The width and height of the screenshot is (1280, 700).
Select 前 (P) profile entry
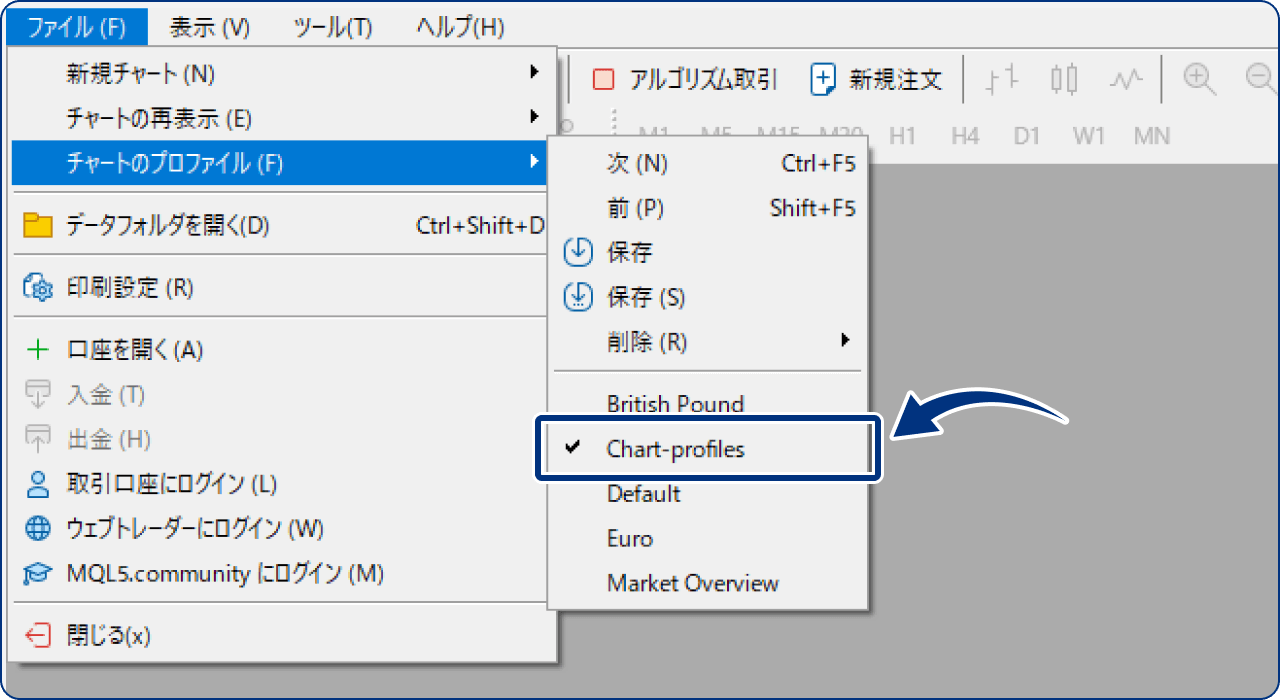click(x=709, y=208)
